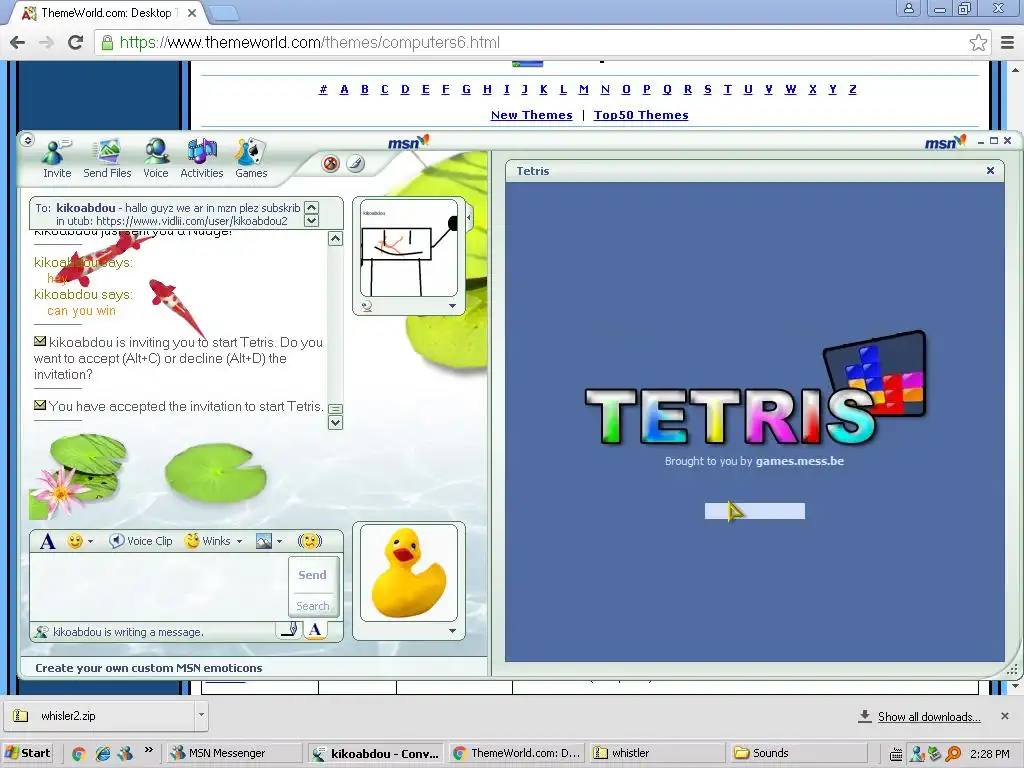
Task: Switch to text typing mode
Action: click(315, 630)
